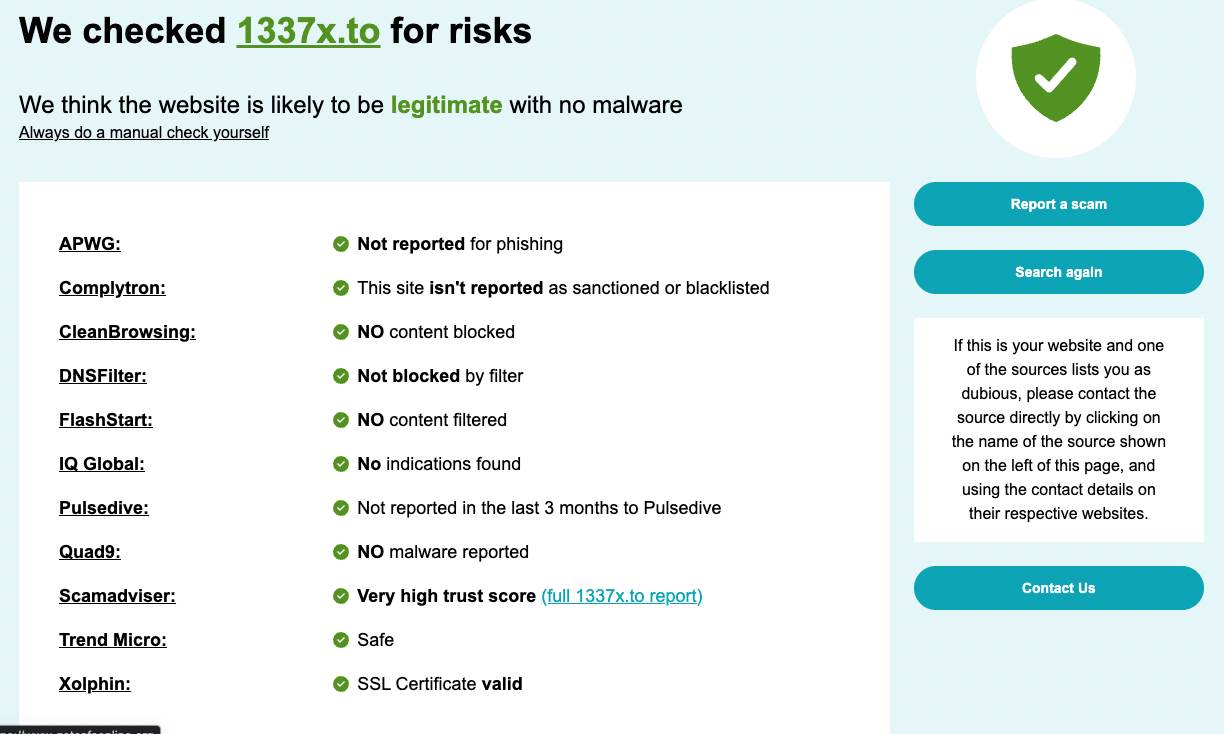1224x734 pixels.
Task: Click the checkmark icon beside Xolphin SSL result
Action: click(x=340, y=684)
